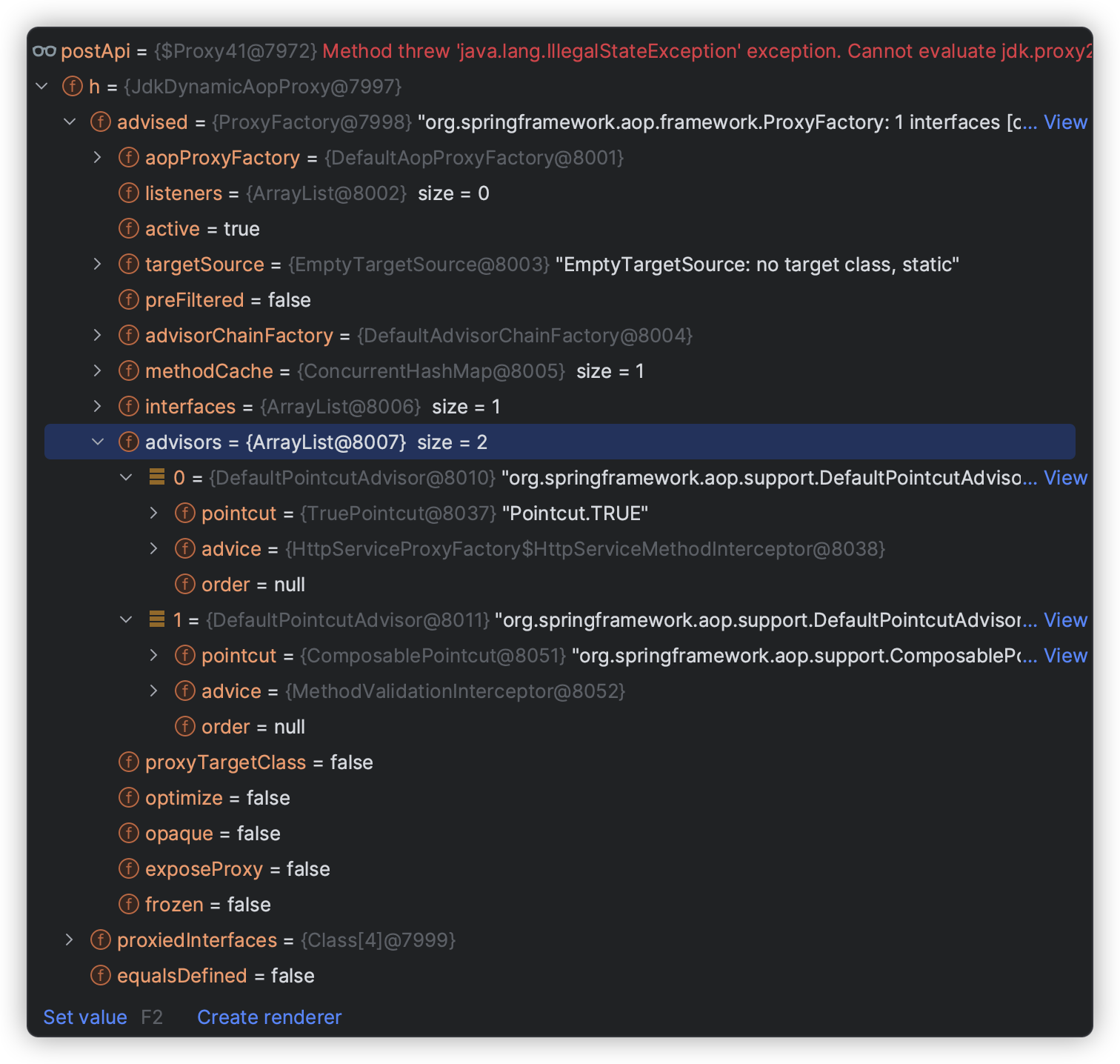Select the "frozen = false" row text
The image size is (1120, 1064).
[x=208, y=905]
